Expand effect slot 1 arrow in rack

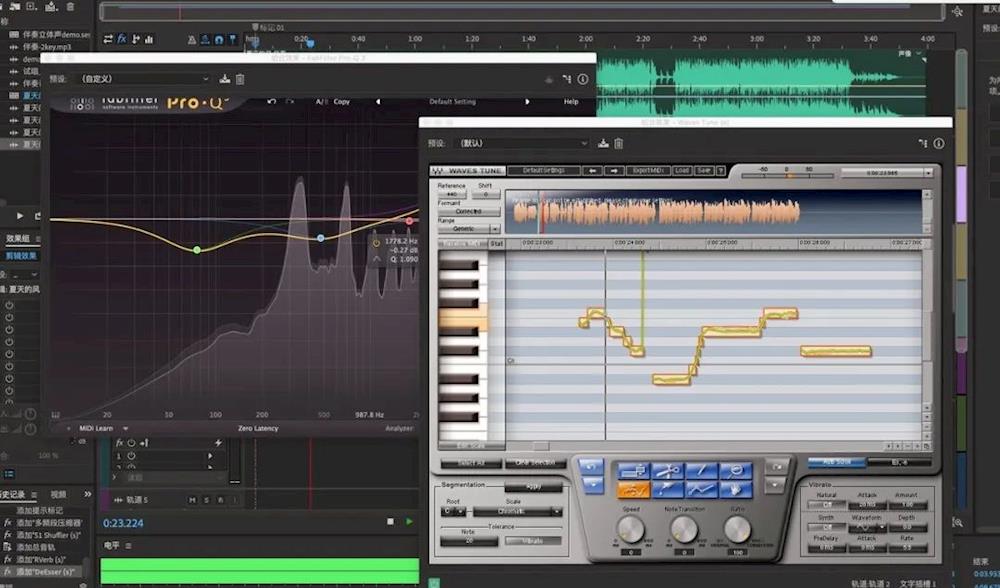pyautogui.click(x=210, y=456)
